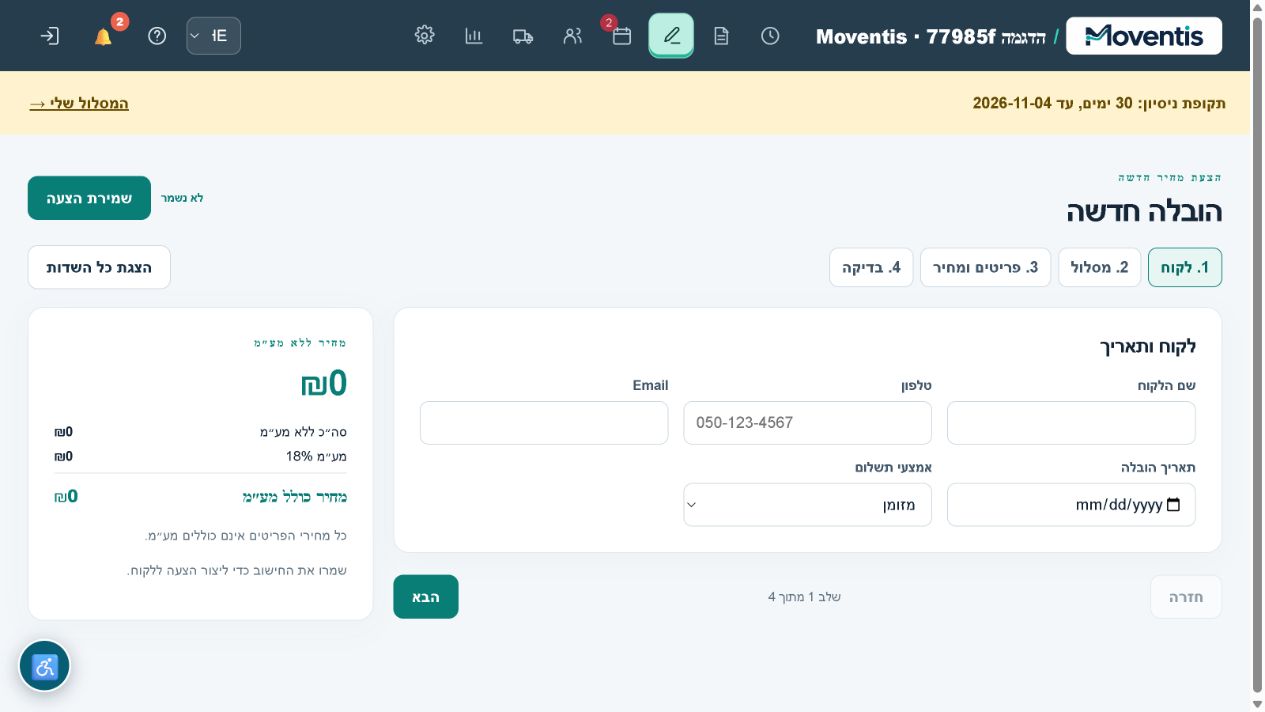Screen dimensions: 1265x712
Task: Follow the המסלול שלי link
Action: (x=79, y=103)
